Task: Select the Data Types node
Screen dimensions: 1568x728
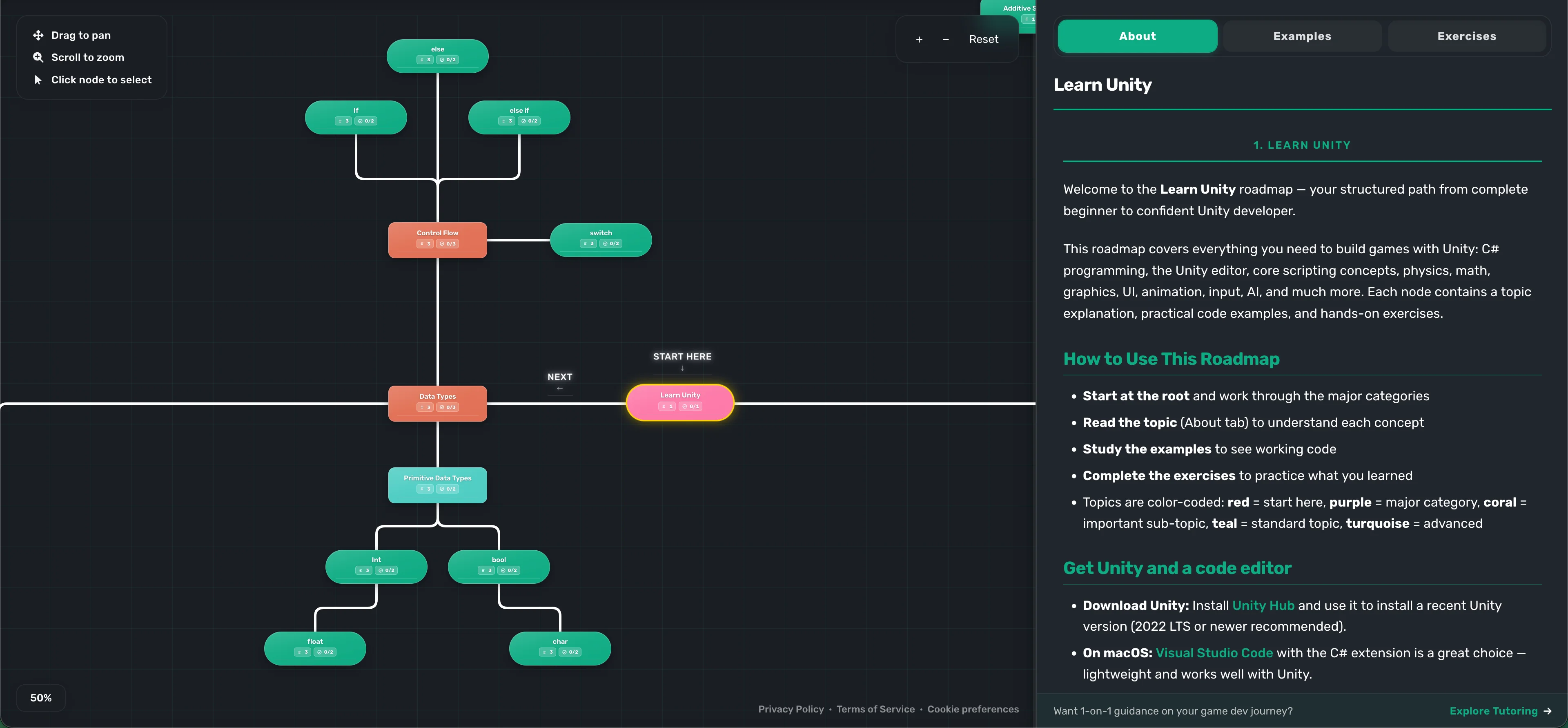Action: pos(438,403)
